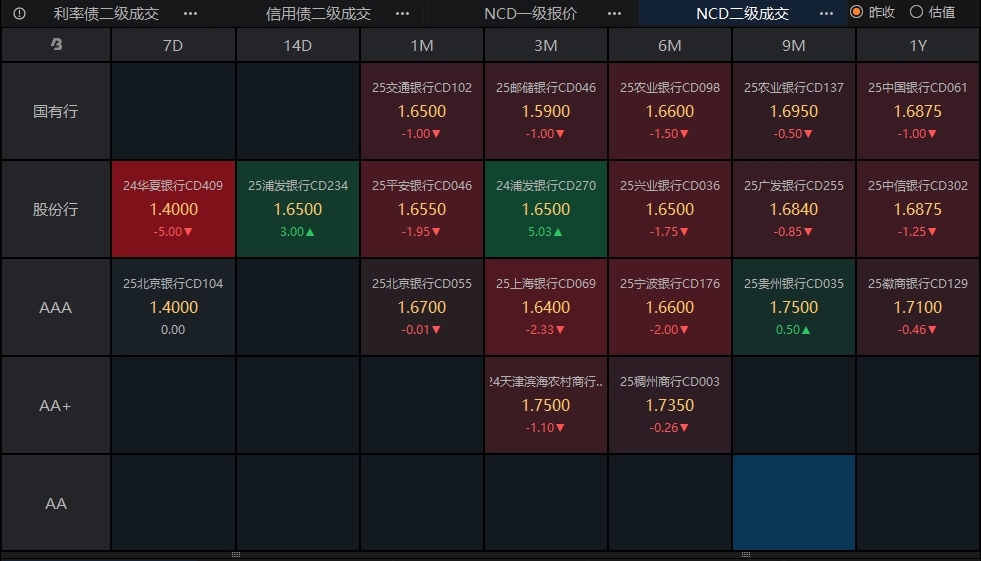Switch to the 信用债二级成交 tab
The width and height of the screenshot is (981, 561).
click(318, 13)
